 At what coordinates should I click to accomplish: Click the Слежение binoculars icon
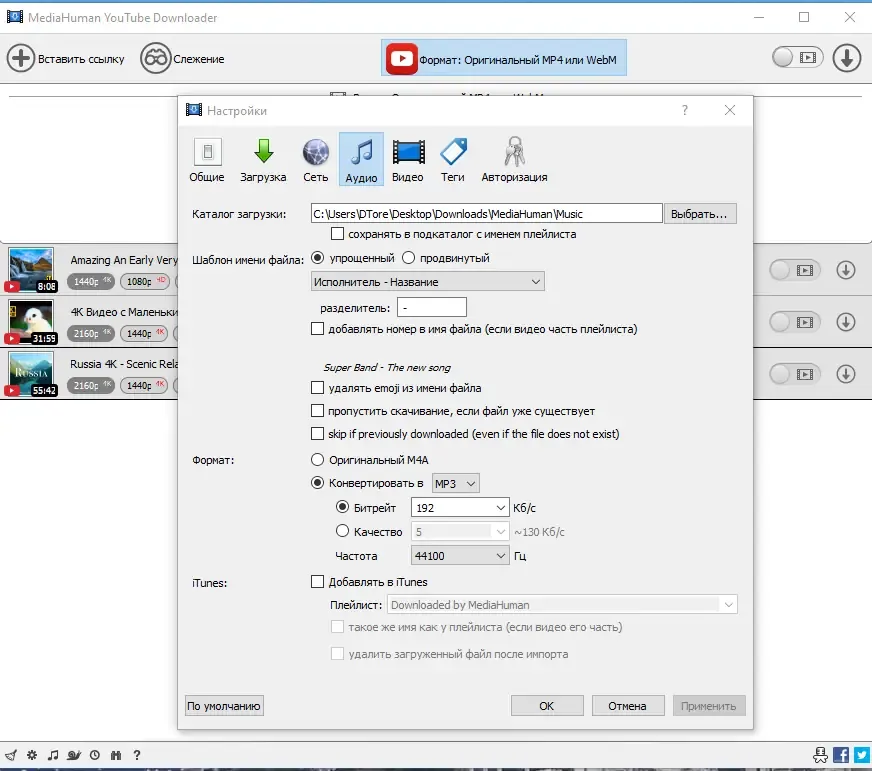coord(155,58)
